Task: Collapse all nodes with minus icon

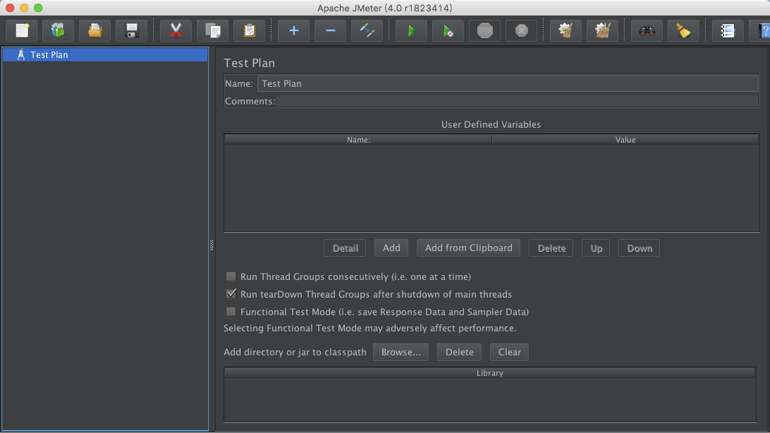Action: [x=330, y=30]
